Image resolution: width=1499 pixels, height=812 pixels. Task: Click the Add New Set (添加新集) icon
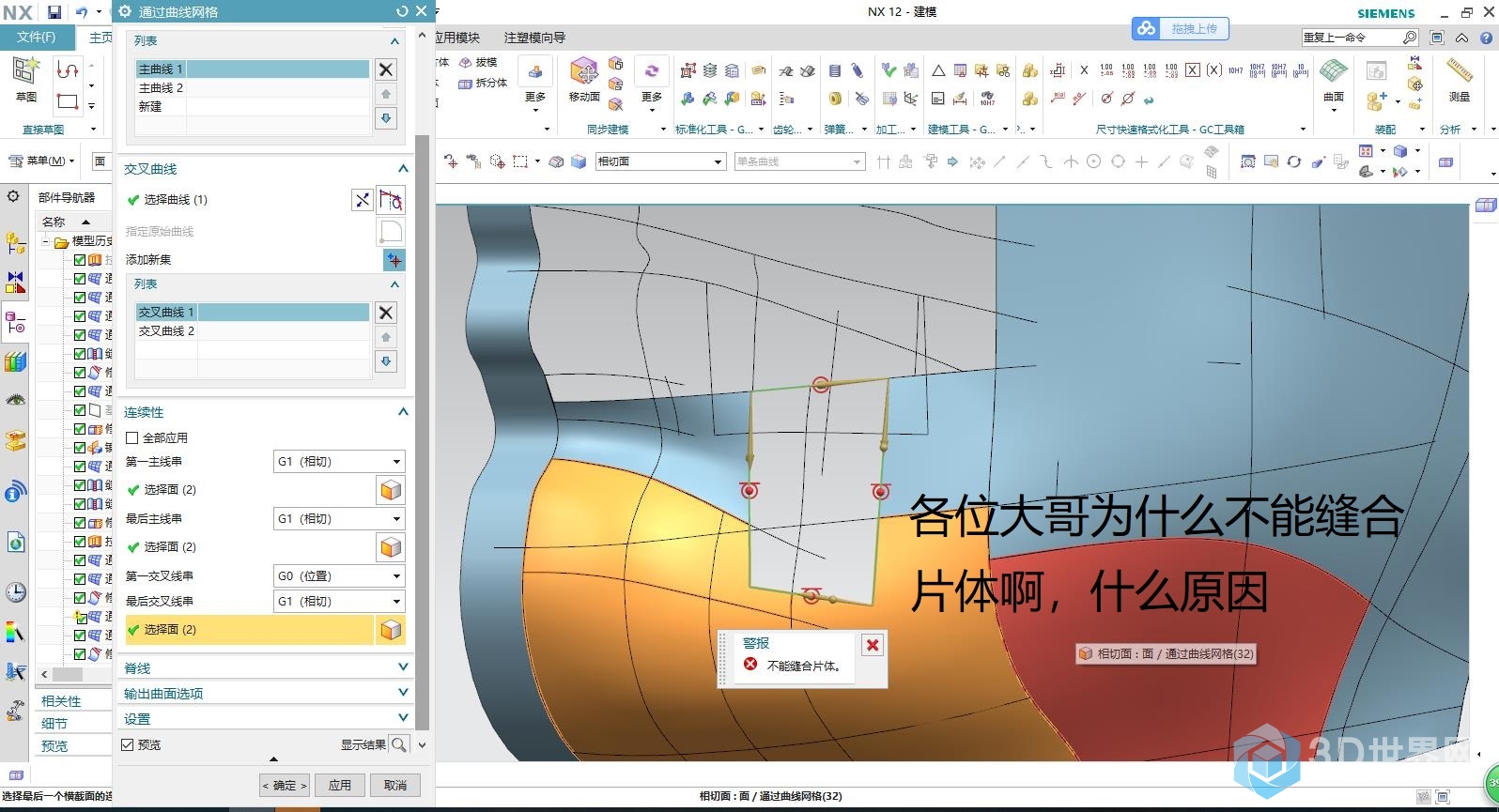click(x=394, y=260)
